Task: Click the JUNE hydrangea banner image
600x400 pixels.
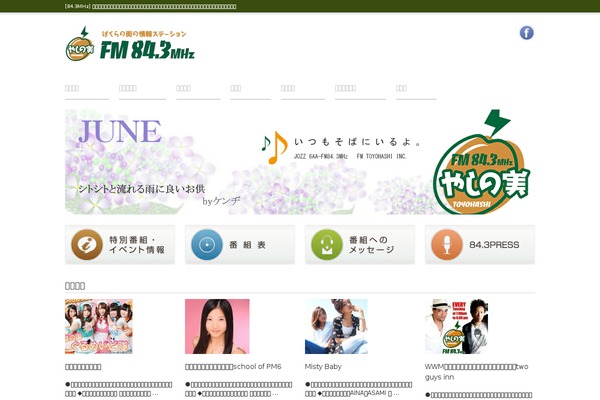Action: [x=300, y=162]
